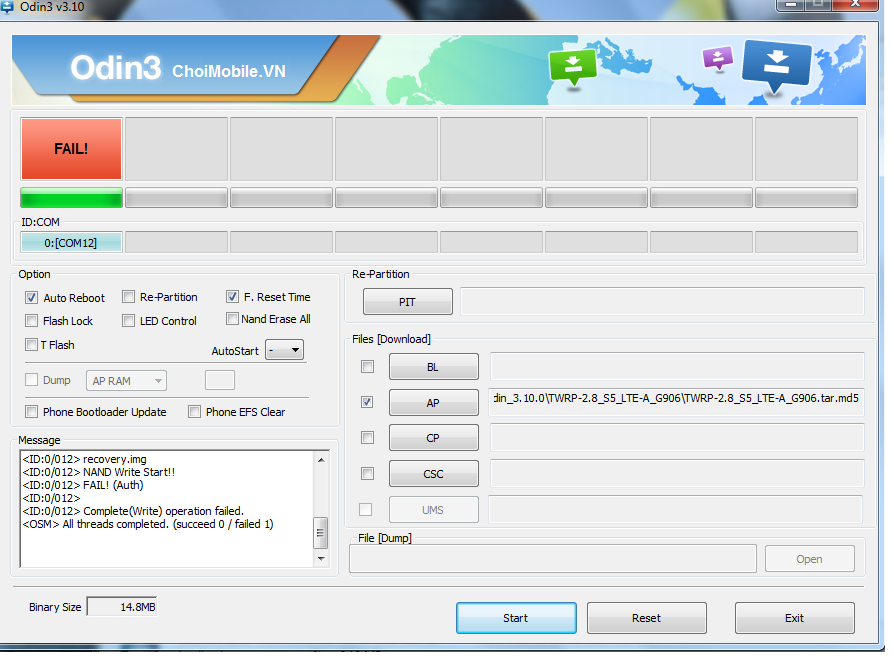Click 'All threads completed' log line
Viewport: 894px width, 657px height.
click(x=148, y=524)
